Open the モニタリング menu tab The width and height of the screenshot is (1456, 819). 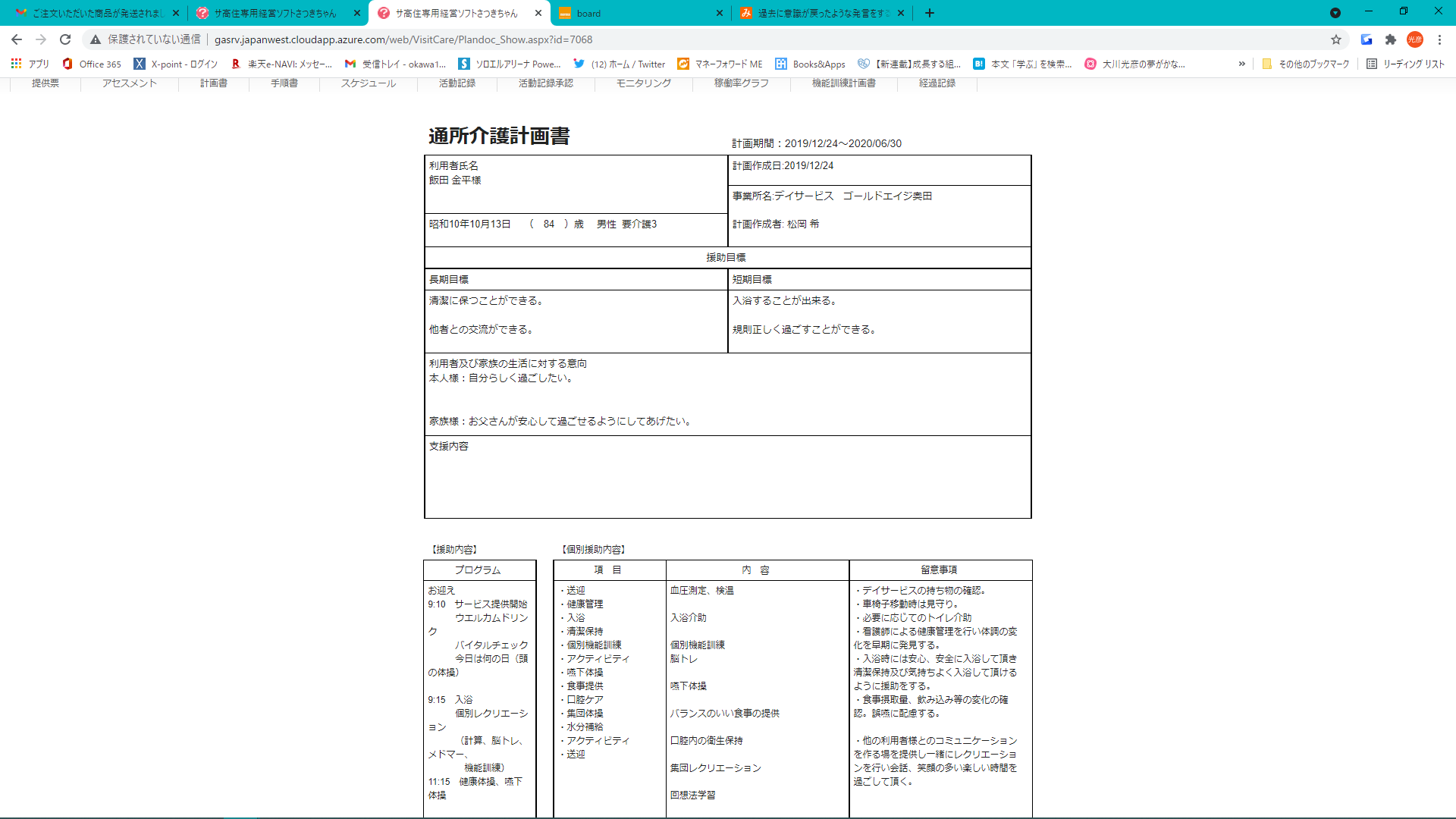point(644,83)
